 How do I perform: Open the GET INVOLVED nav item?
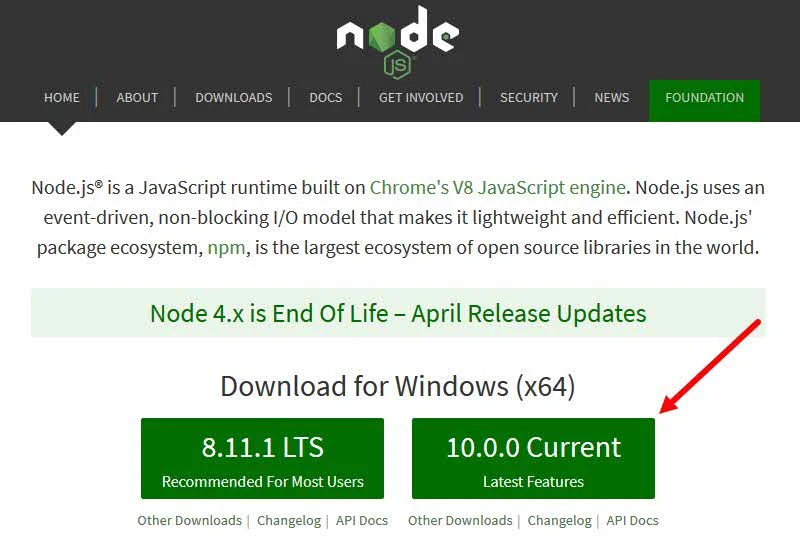421,97
